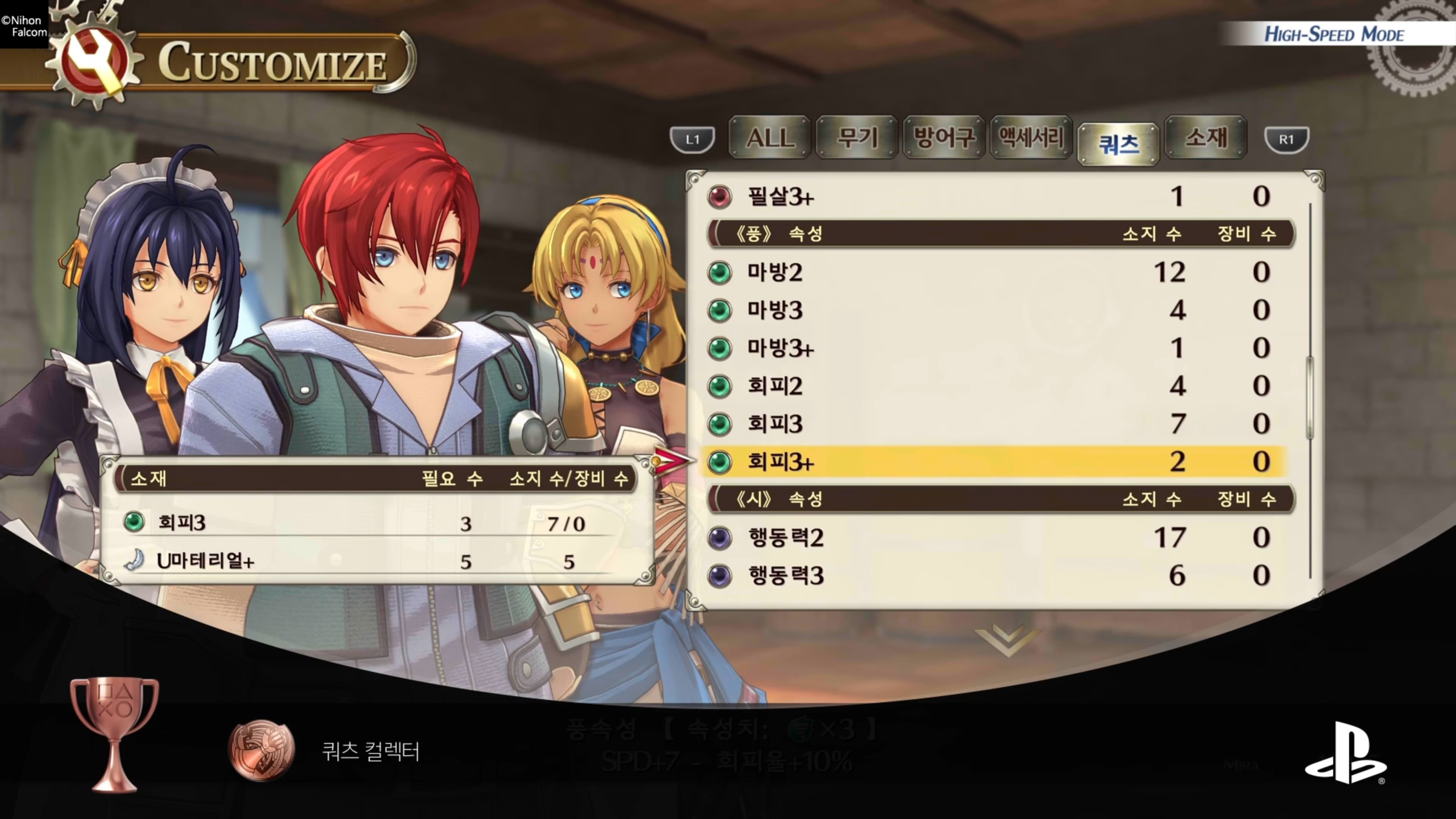The width and height of the screenshot is (1456, 819).
Task: Collapse the 《풍》 속성 section header
Action: tap(1001, 234)
